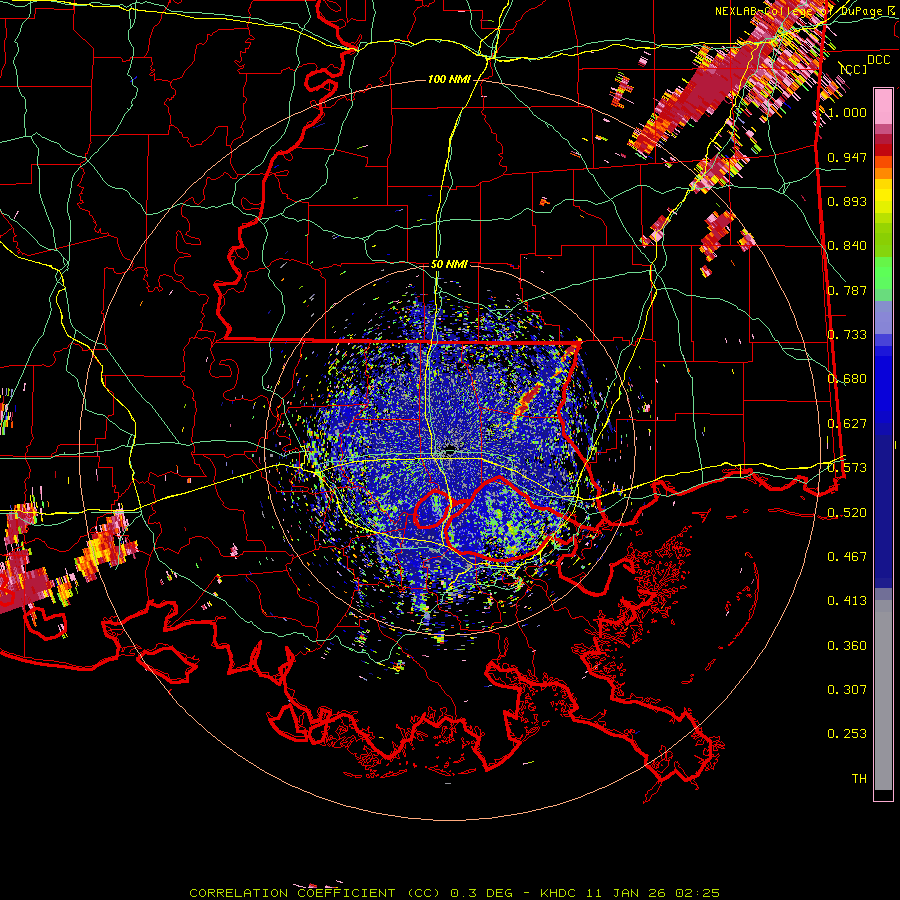Click the 0.680 legend value

(847, 379)
